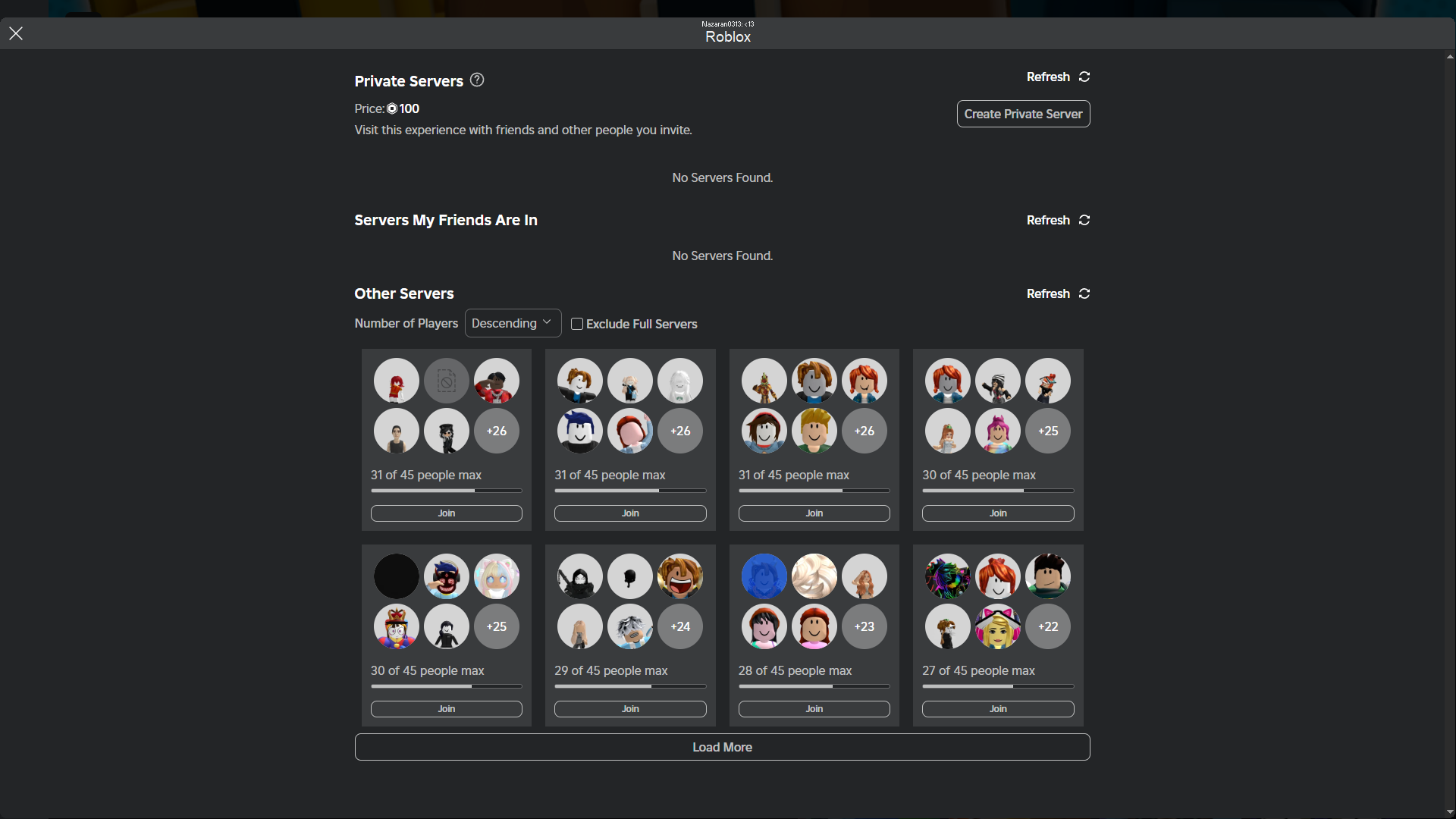Click the refresh icon beside Private Servers
This screenshot has height=819, width=1456.
coord(1084,77)
